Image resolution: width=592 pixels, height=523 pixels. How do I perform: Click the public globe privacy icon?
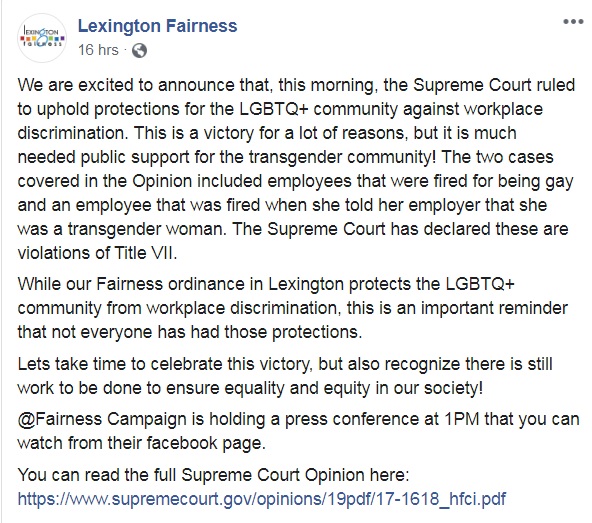coord(139,50)
